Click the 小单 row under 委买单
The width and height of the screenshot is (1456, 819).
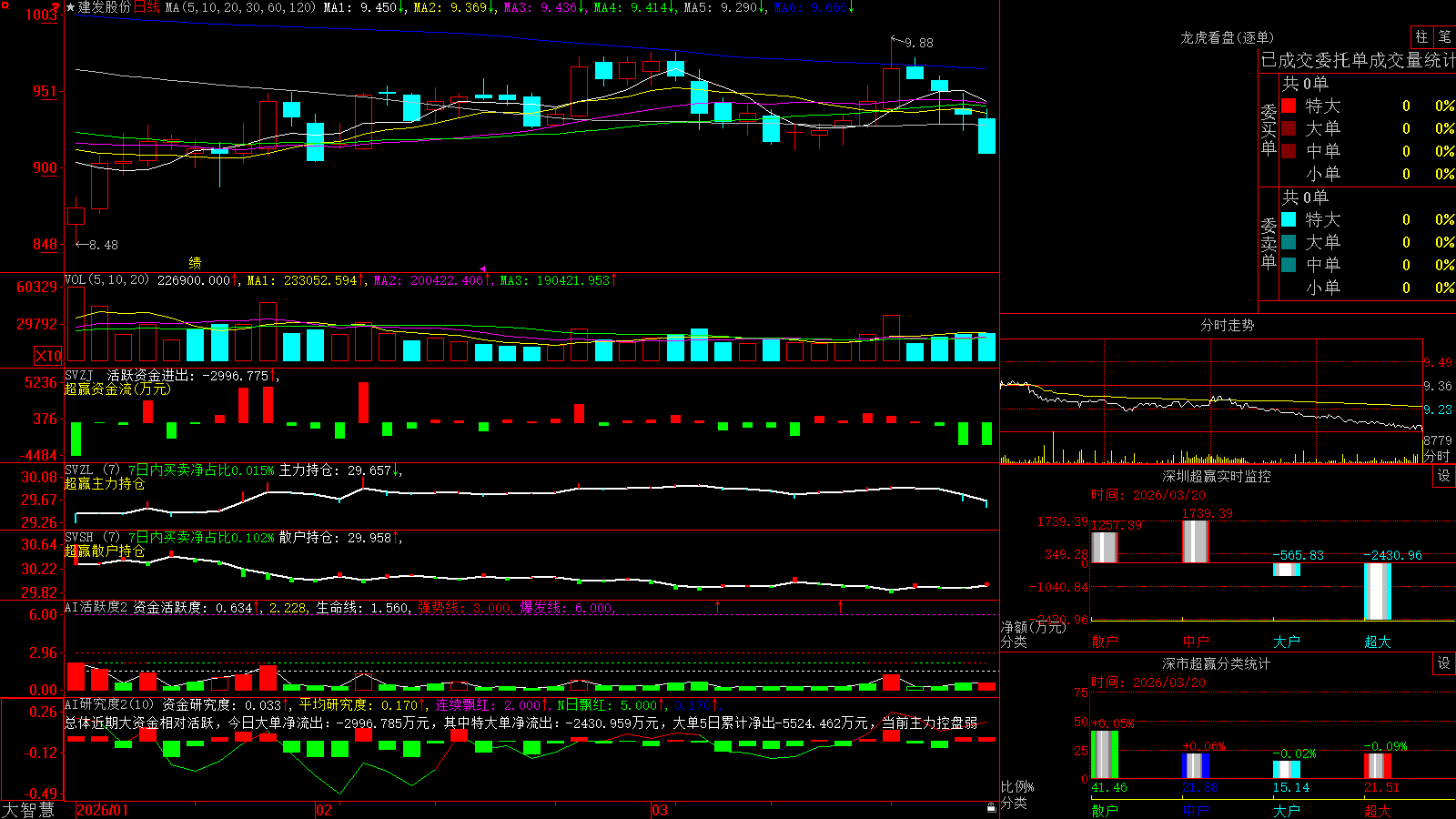(x=1368, y=174)
